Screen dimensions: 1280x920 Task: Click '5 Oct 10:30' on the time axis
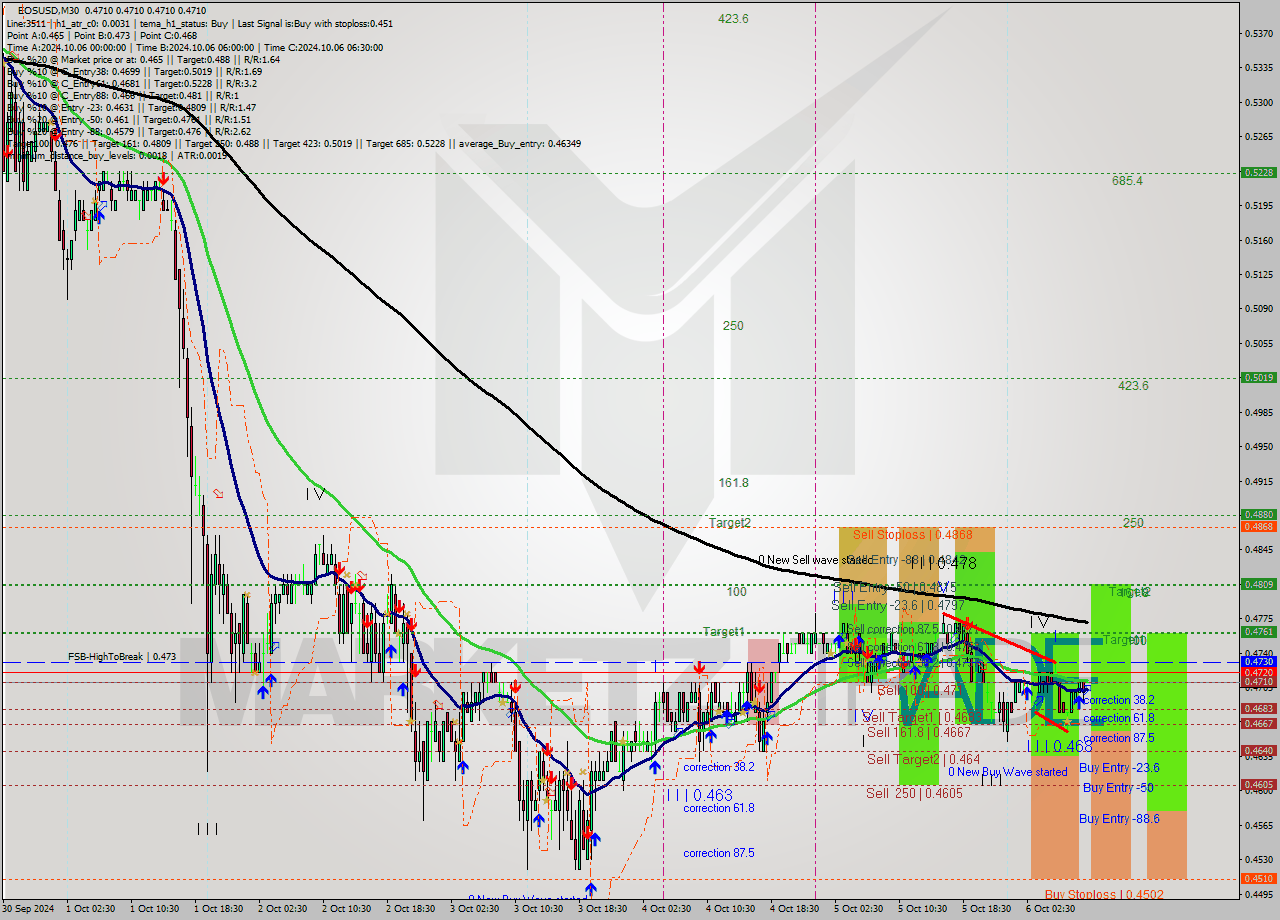pos(922,909)
